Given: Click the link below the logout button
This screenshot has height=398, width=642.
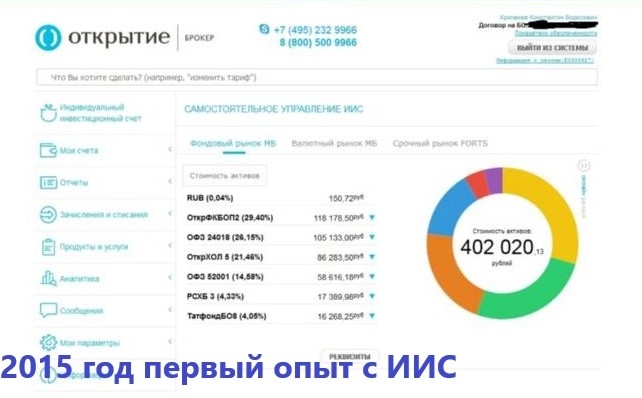Looking at the screenshot, I should click(545, 61).
